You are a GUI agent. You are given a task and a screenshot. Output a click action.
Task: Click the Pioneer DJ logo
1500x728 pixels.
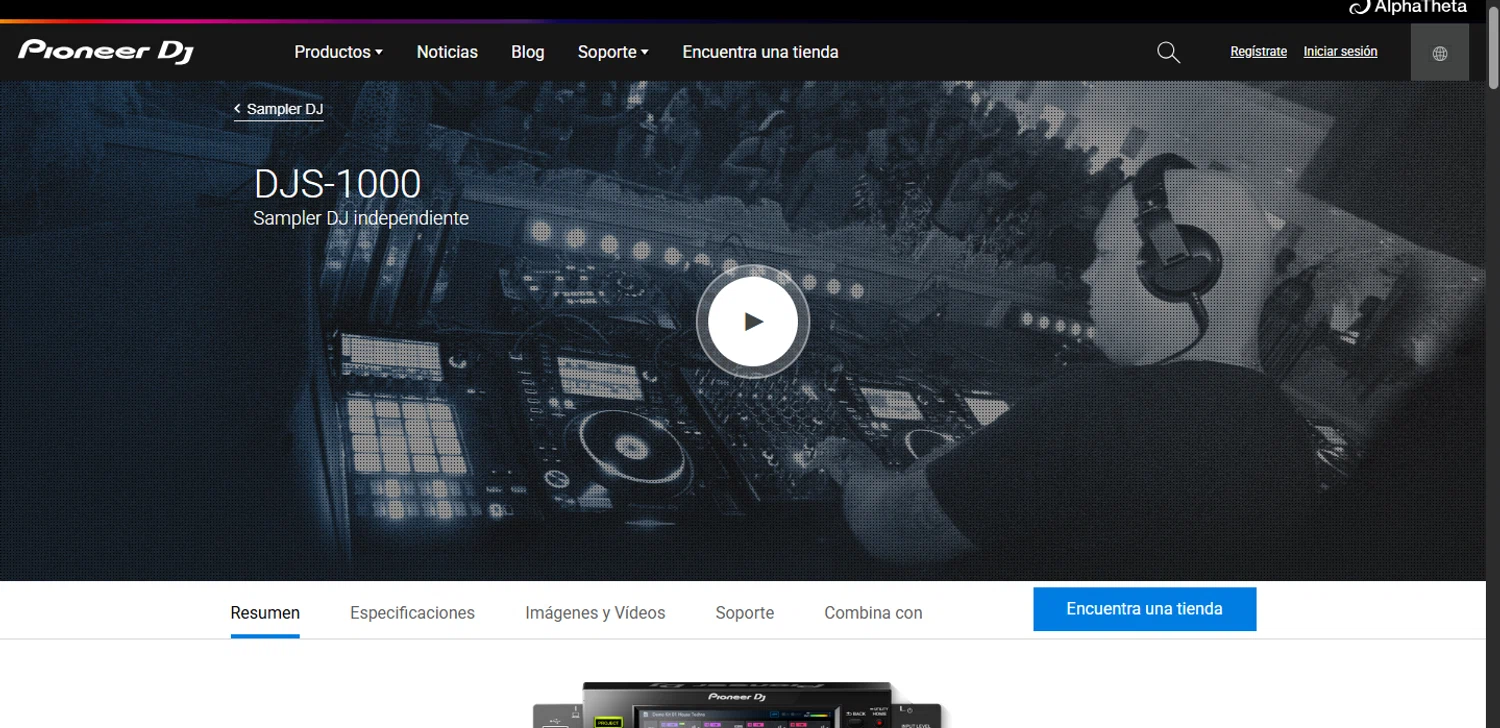pyautogui.click(x=106, y=51)
